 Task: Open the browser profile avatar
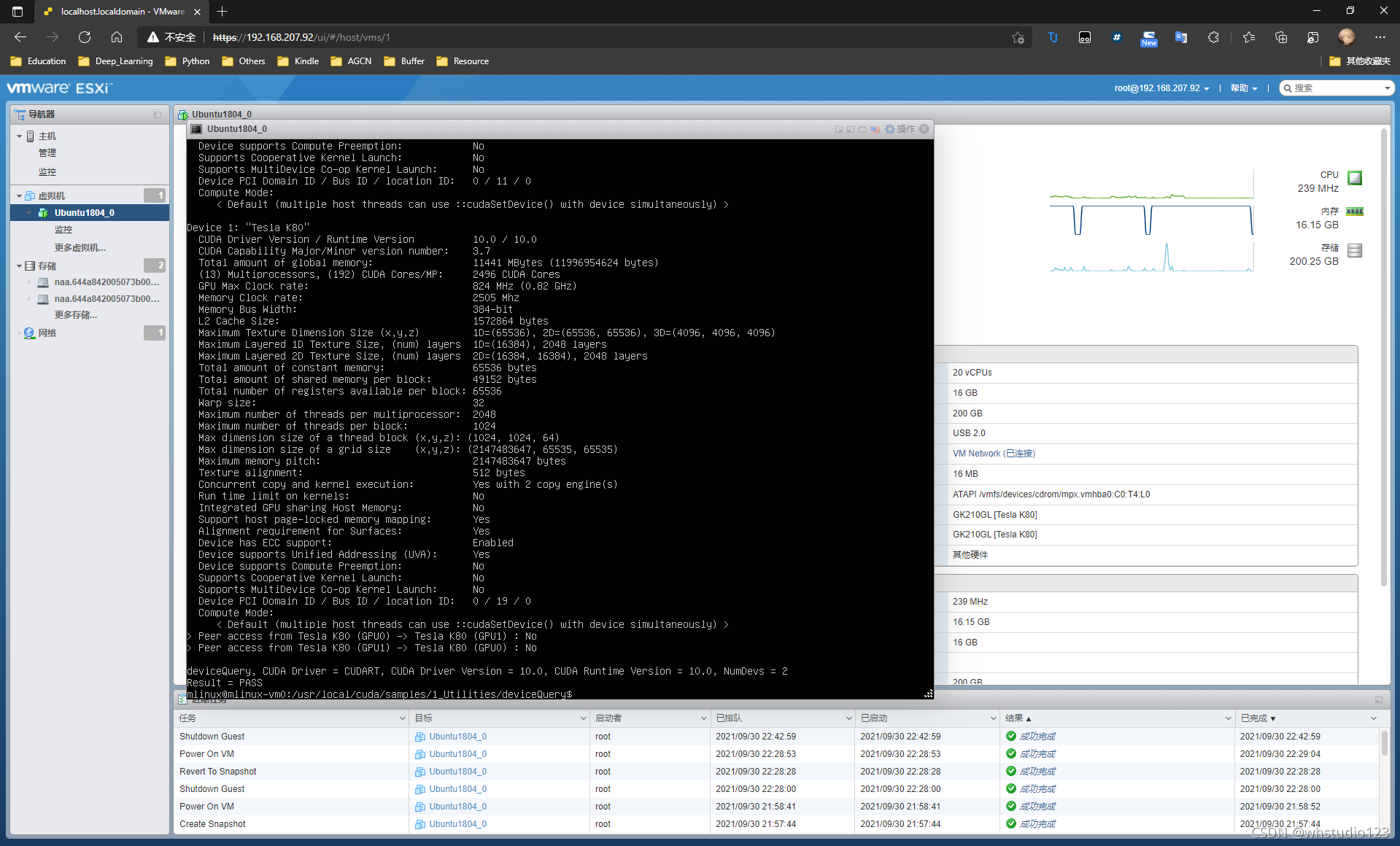pos(1347,37)
